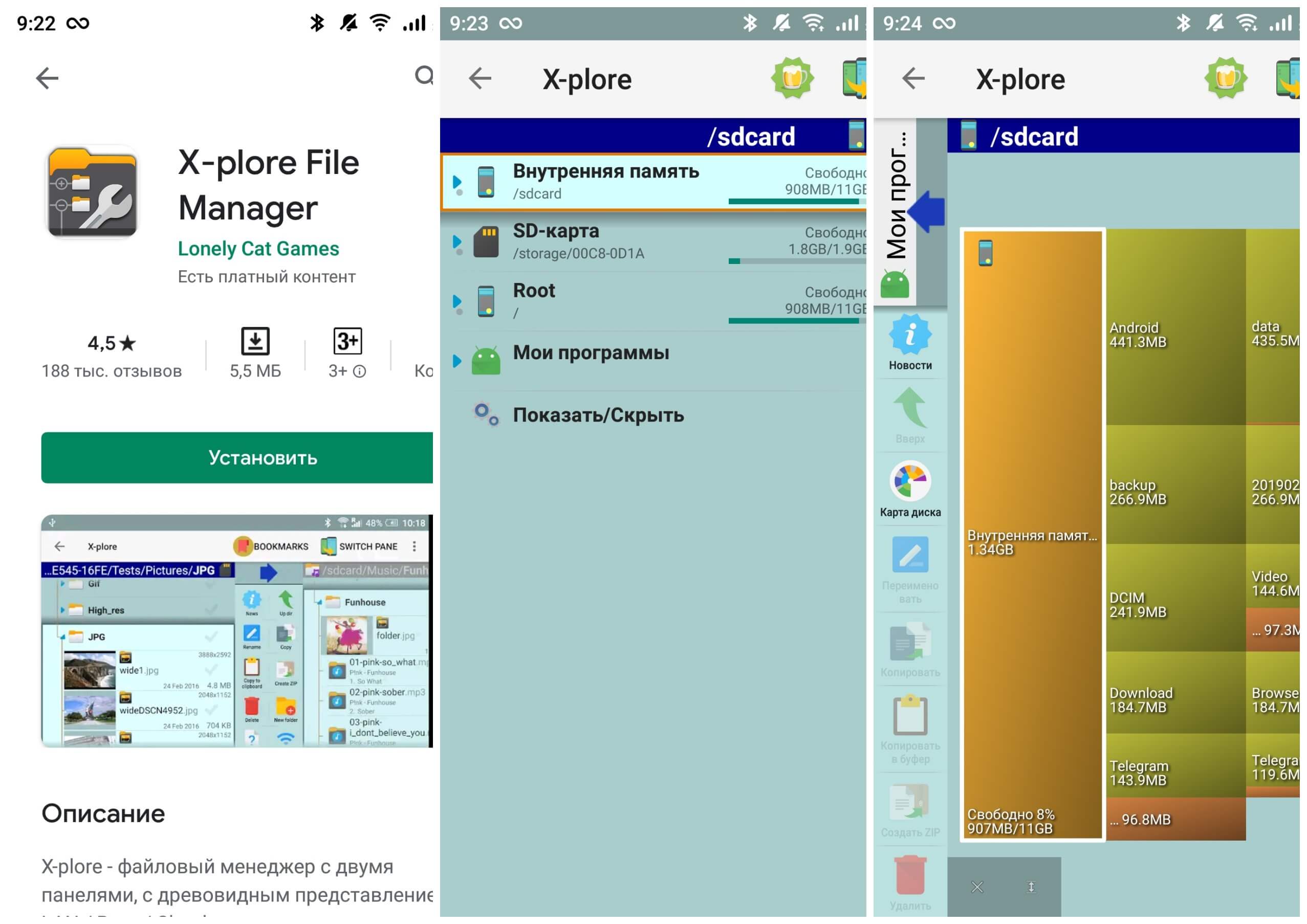Viewport: 1307px width, 924px height.
Task: Tap the Переименовать rename button
Action: point(910,570)
